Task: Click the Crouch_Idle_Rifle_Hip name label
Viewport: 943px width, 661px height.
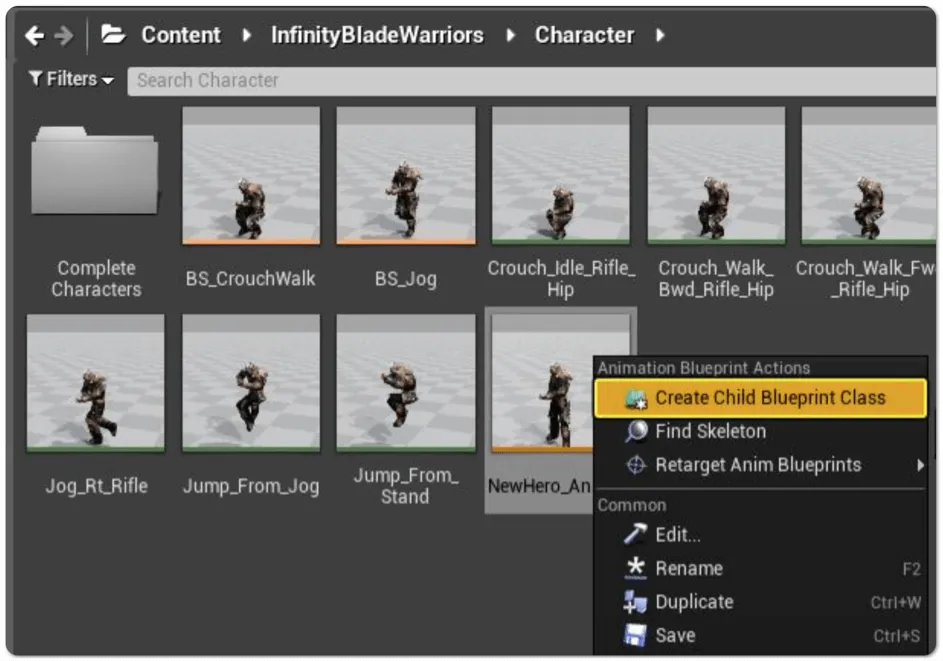Action: tap(561, 278)
